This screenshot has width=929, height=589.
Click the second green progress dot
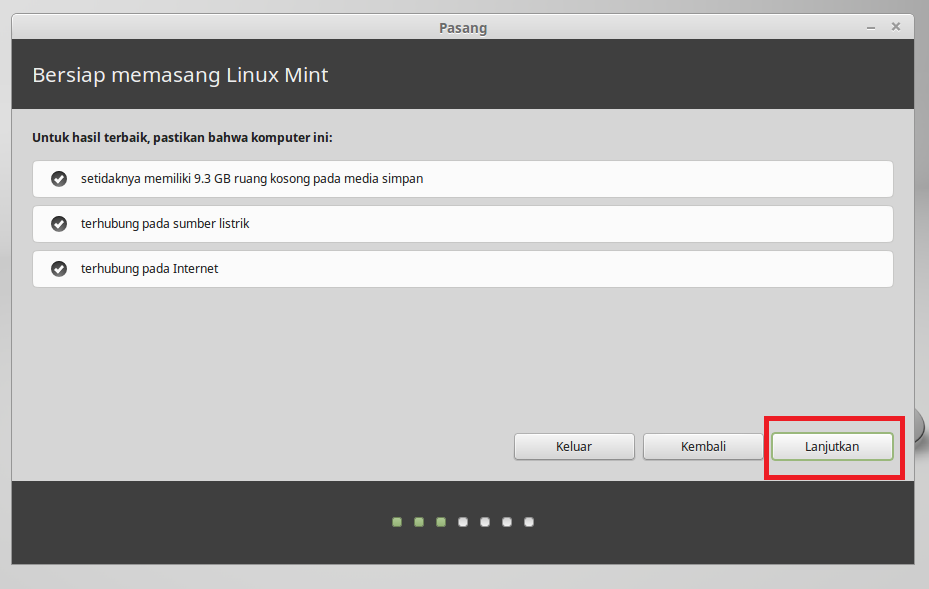418,521
